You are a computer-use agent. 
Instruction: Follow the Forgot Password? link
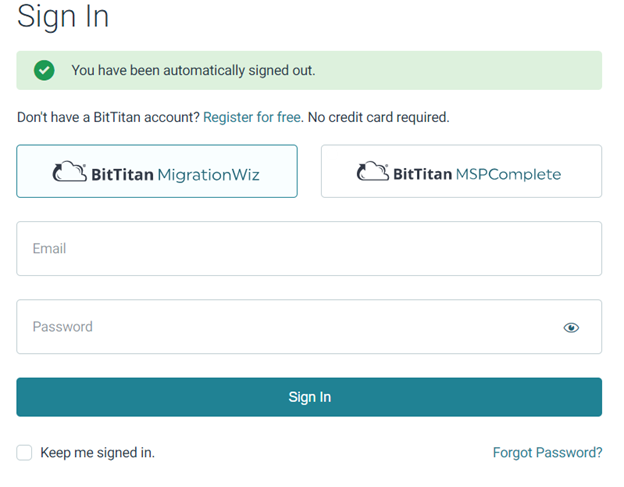point(547,453)
